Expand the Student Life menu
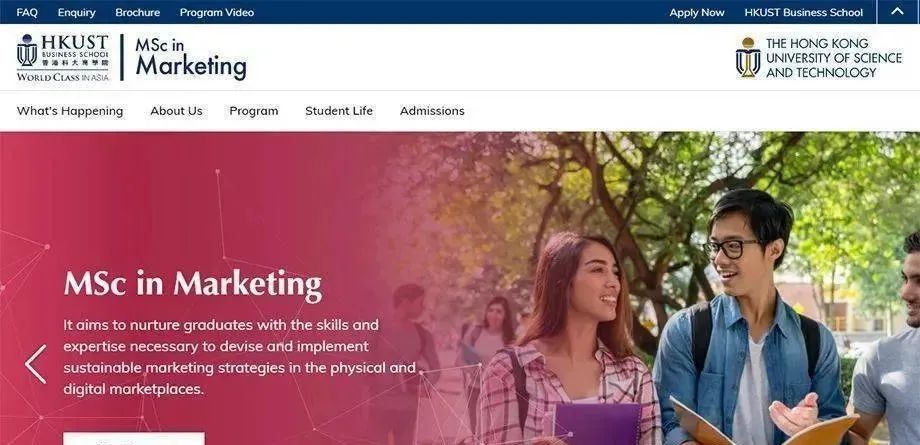 click(x=339, y=111)
